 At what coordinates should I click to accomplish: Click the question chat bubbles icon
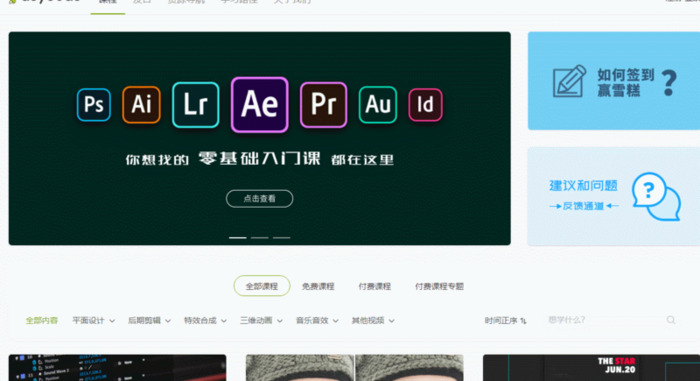pyautogui.click(x=656, y=197)
